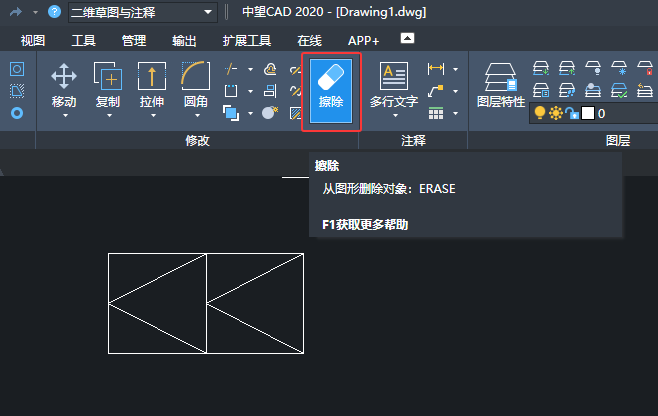
Task: Click the blue overlapping squares draw order icon
Action: click(231, 113)
